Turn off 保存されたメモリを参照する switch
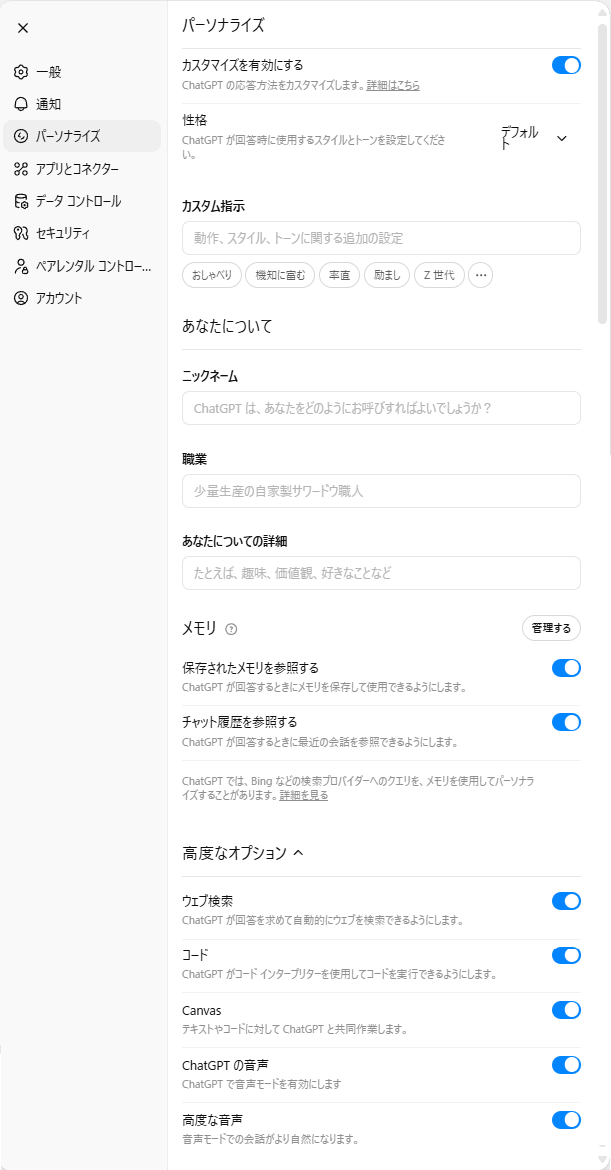This screenshot has width=611, height=1170. 566,668
